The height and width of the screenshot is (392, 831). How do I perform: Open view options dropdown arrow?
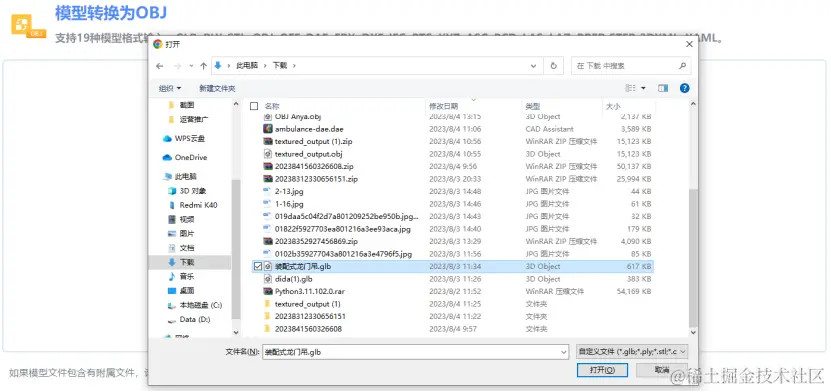[x=643, y=88]
